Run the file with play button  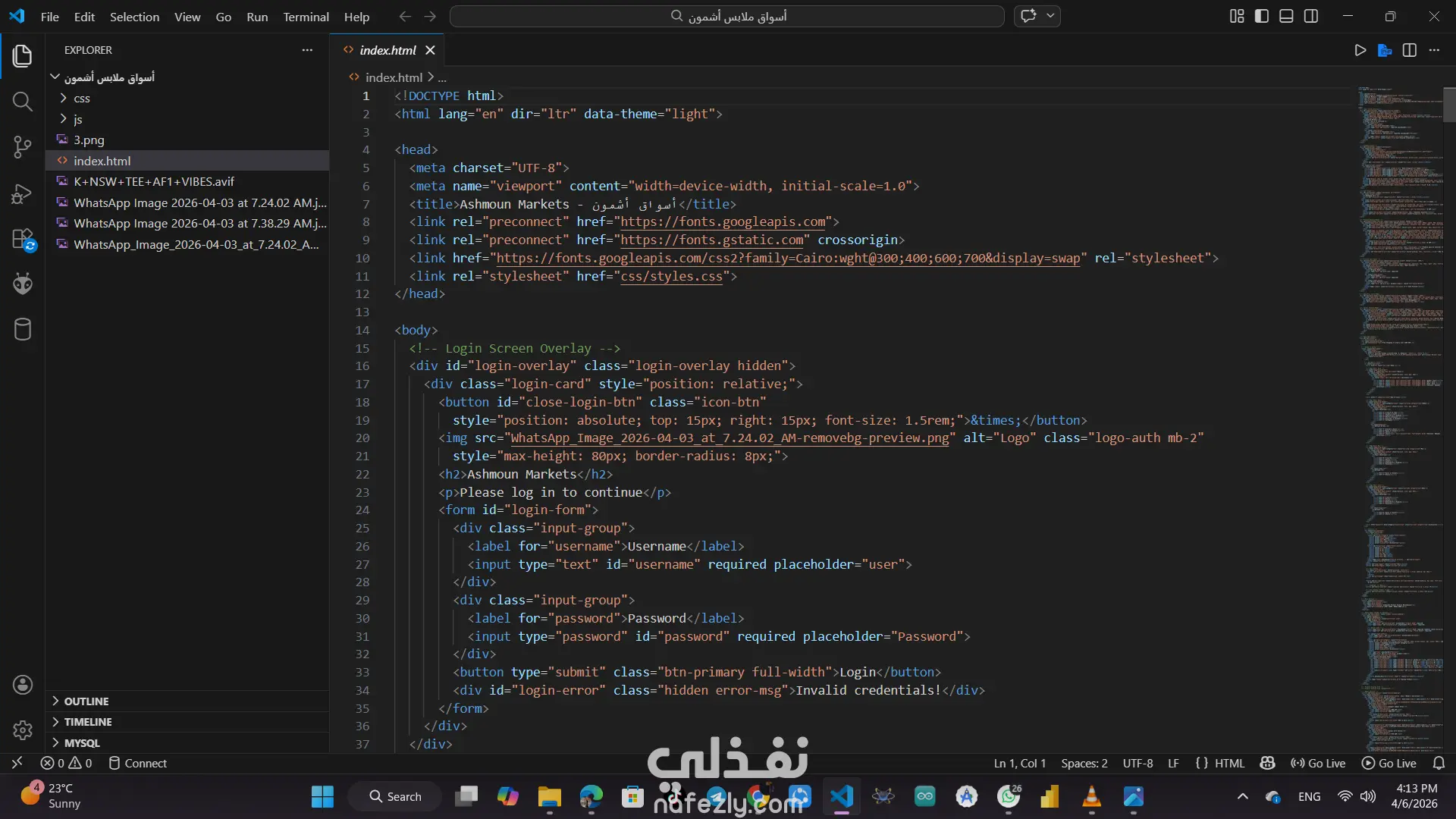coord(1360,50)
